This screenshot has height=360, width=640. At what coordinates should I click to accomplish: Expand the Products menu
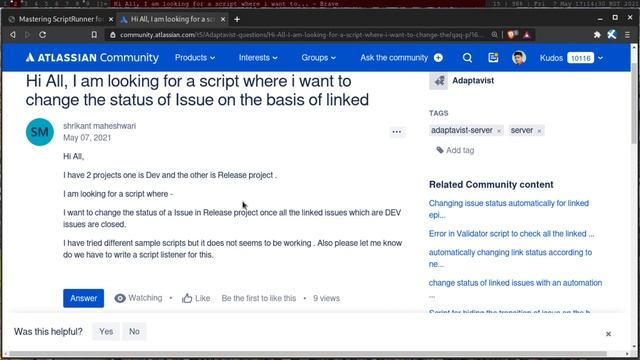point(195,58)
